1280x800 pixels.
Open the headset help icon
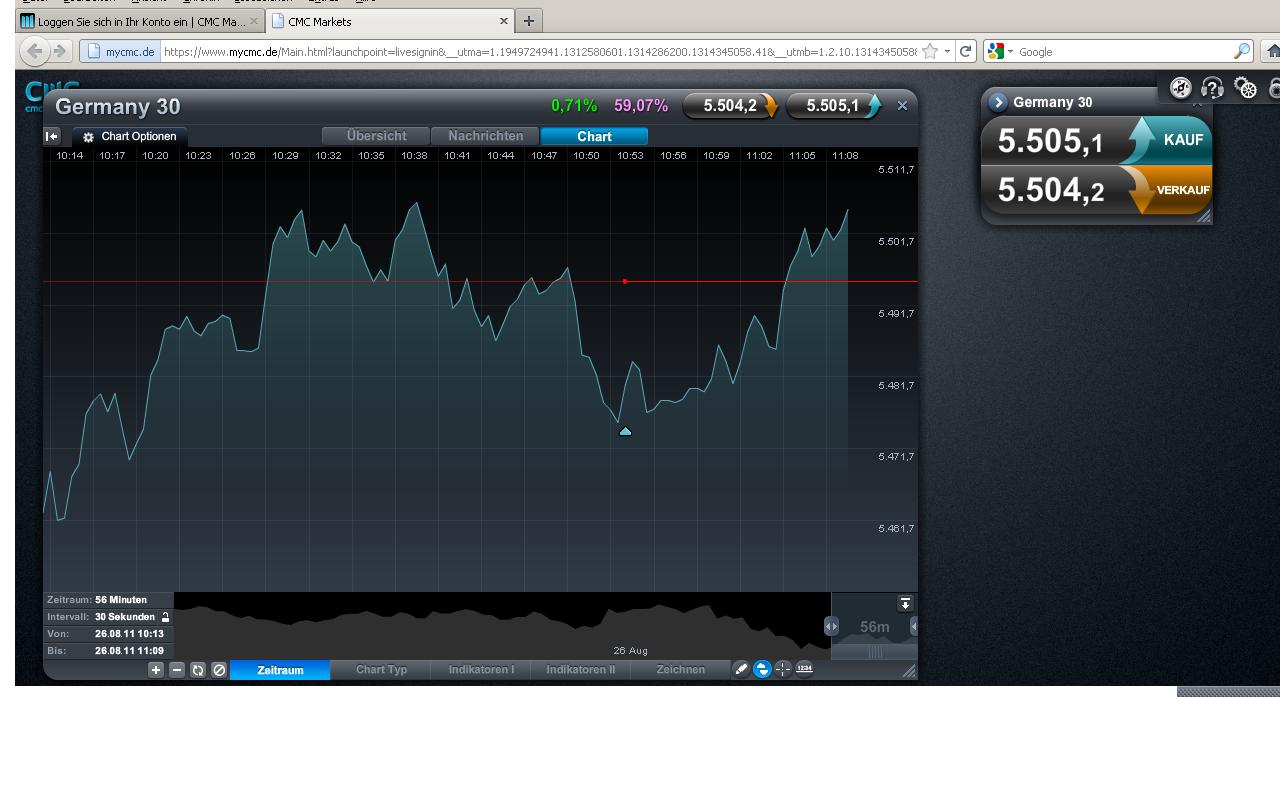click(x=1213, y=88)
